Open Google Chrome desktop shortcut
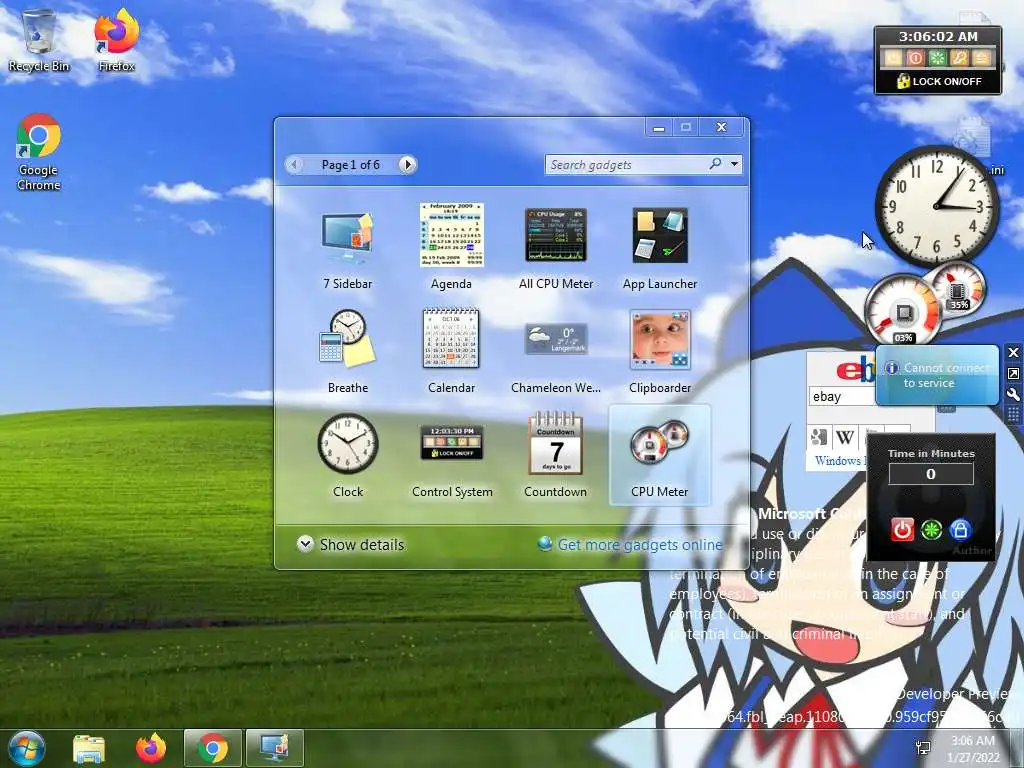 [x=39, y=153]
